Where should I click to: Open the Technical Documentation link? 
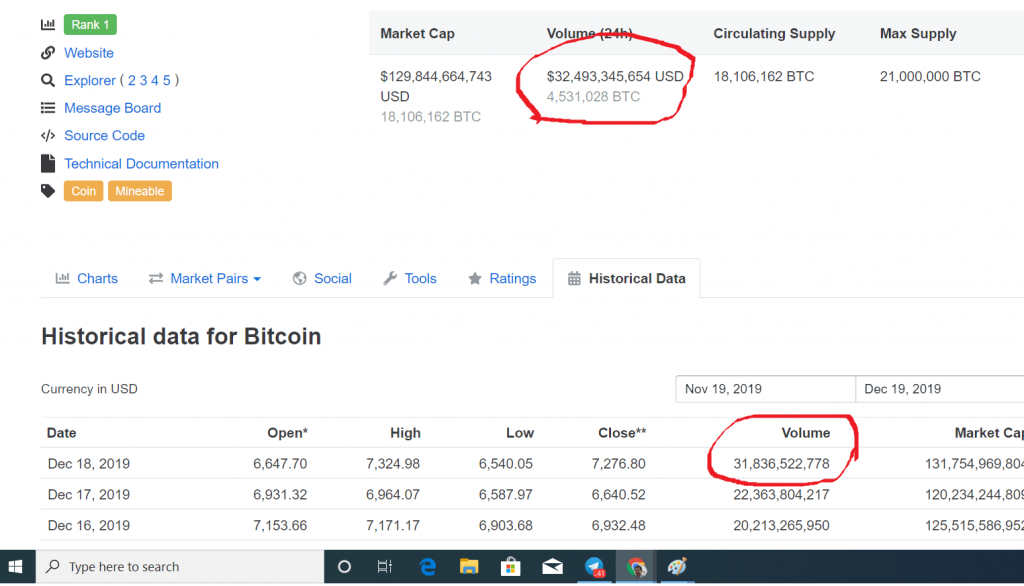coord(141,164)
